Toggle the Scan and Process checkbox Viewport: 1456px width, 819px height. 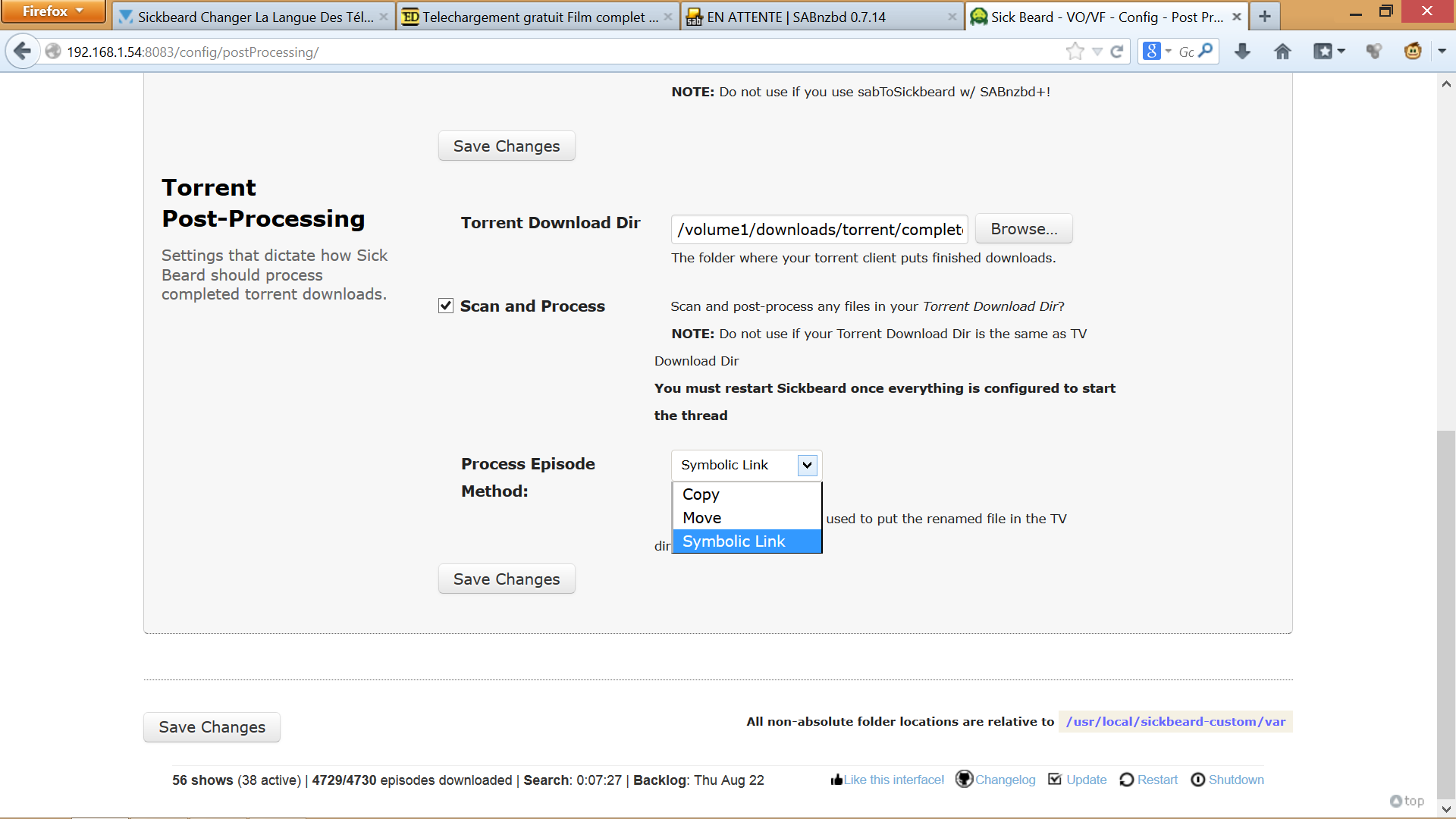point(446,306)
